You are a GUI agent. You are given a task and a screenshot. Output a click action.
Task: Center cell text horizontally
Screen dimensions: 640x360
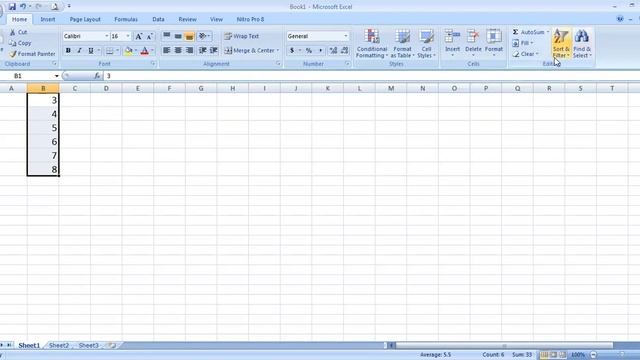click(x=178, y=51)
